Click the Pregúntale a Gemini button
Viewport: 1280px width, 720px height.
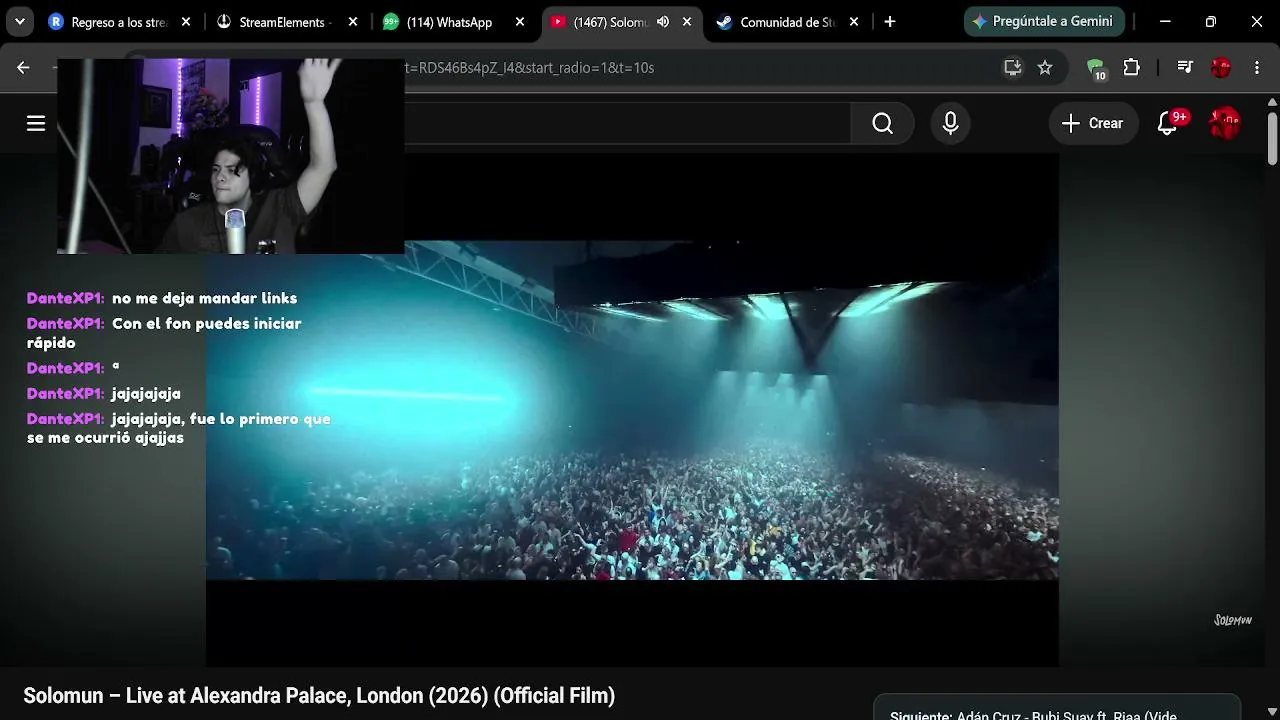1044,21
